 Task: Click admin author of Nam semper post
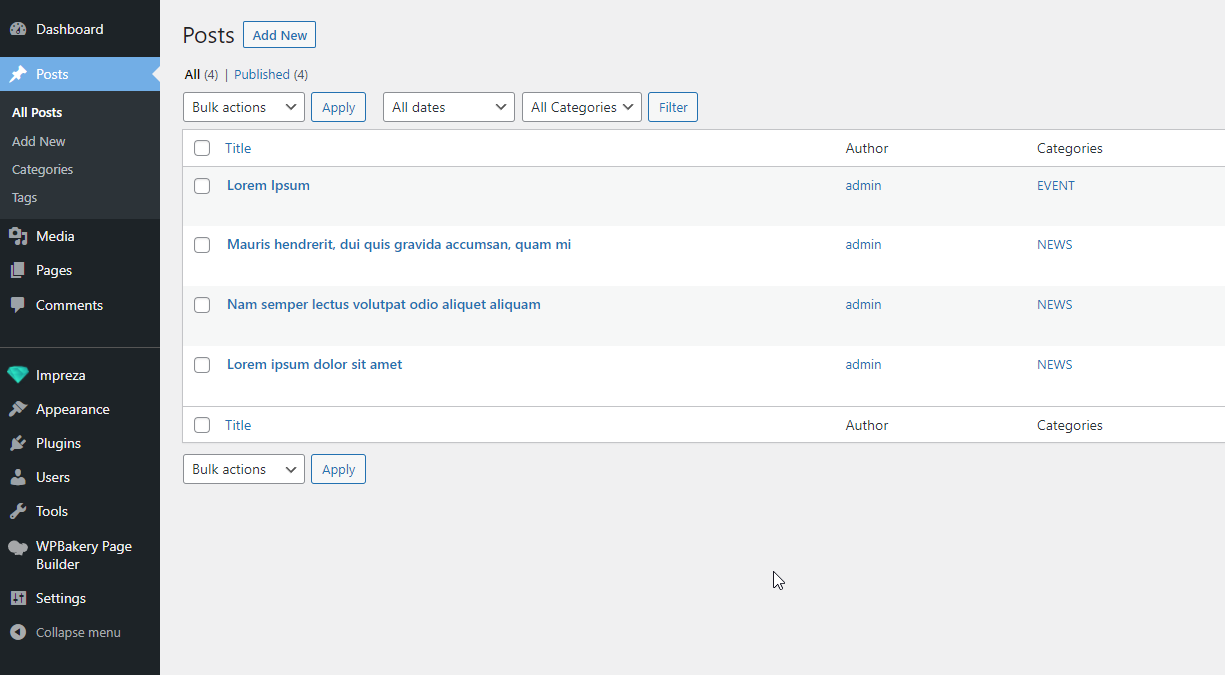point(863,305)
